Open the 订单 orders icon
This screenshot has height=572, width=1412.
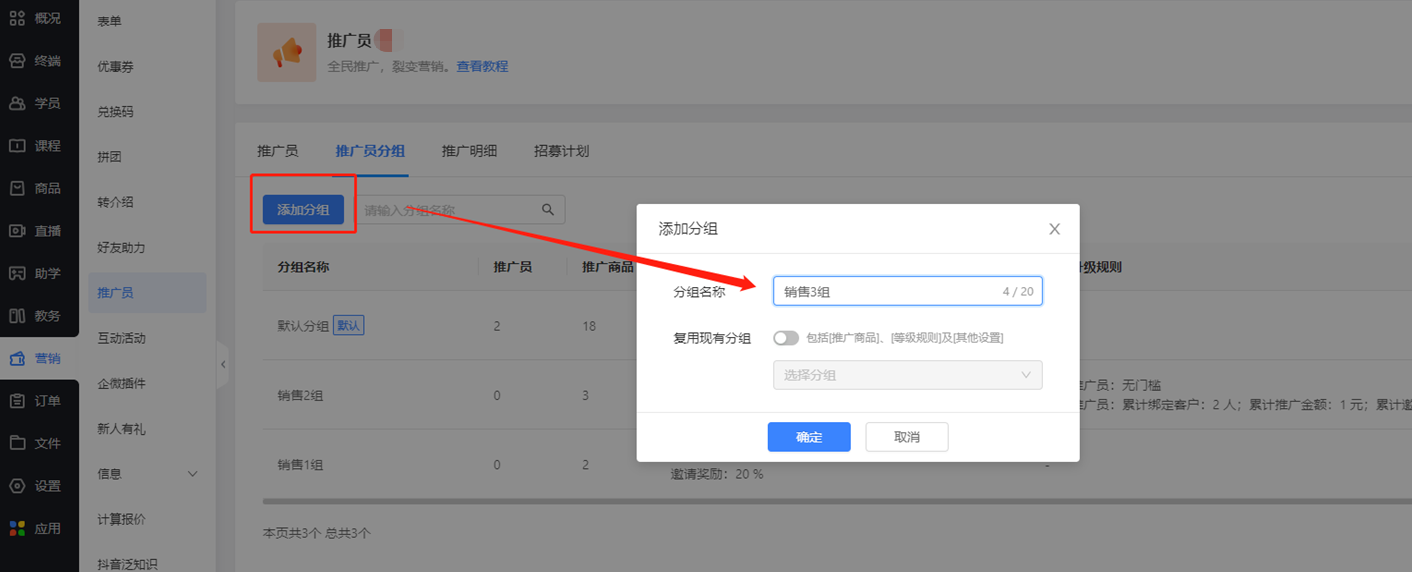tap(17, 401)
